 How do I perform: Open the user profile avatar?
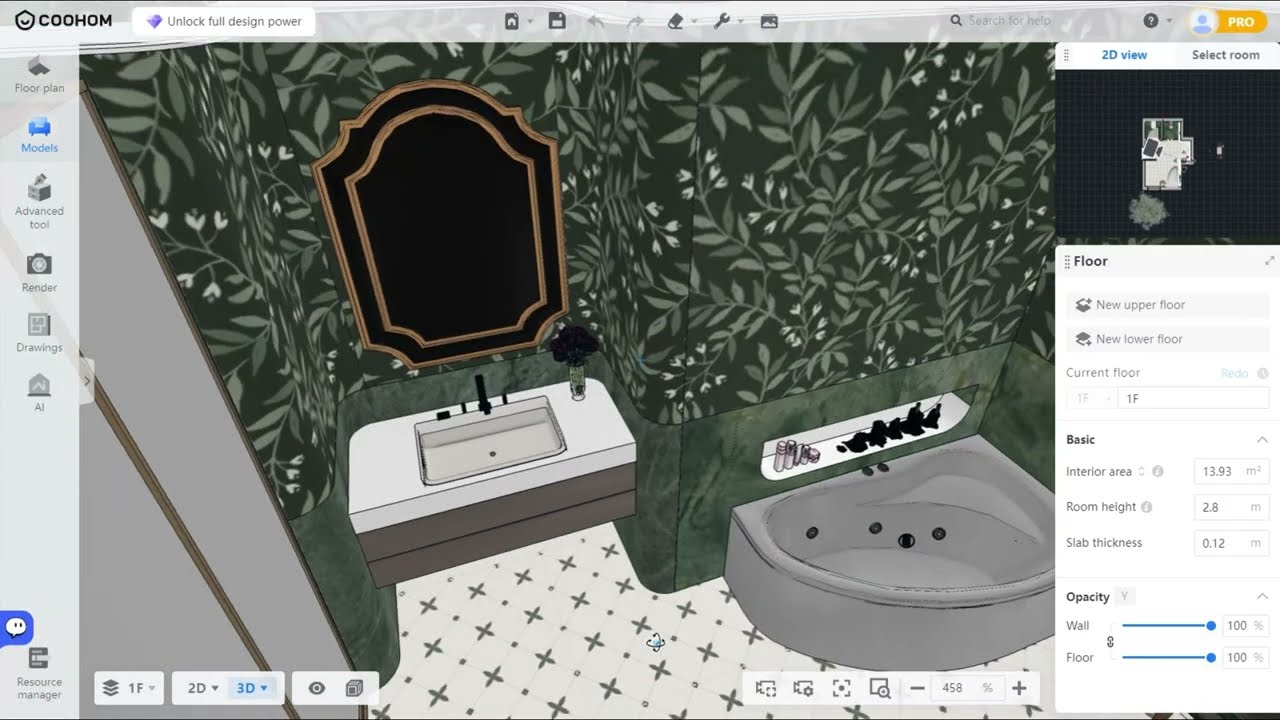(x=1202, y=21)
